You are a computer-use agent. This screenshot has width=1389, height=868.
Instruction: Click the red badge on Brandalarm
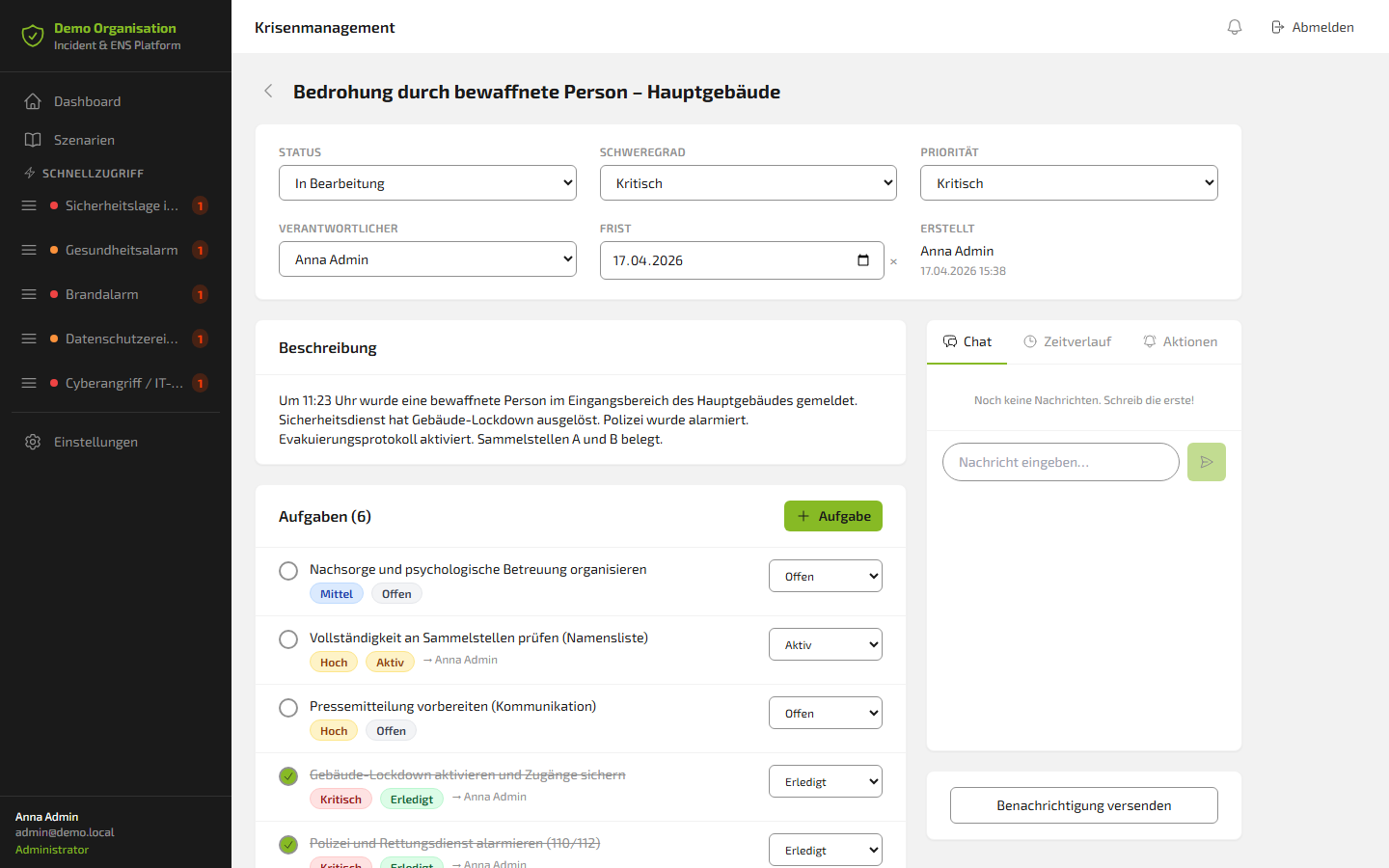tap(200, 294)
